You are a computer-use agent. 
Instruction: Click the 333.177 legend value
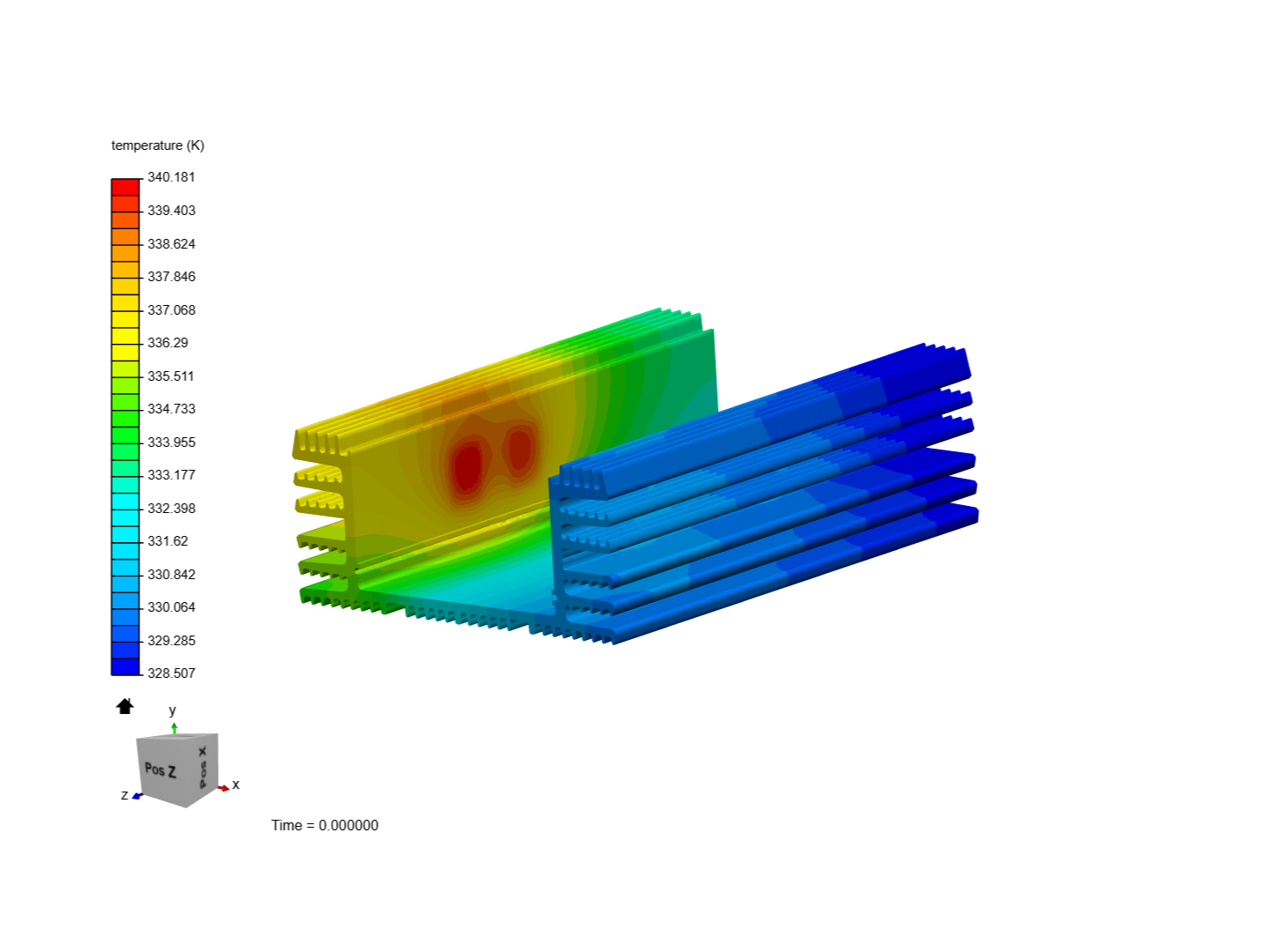pos(171,475)
